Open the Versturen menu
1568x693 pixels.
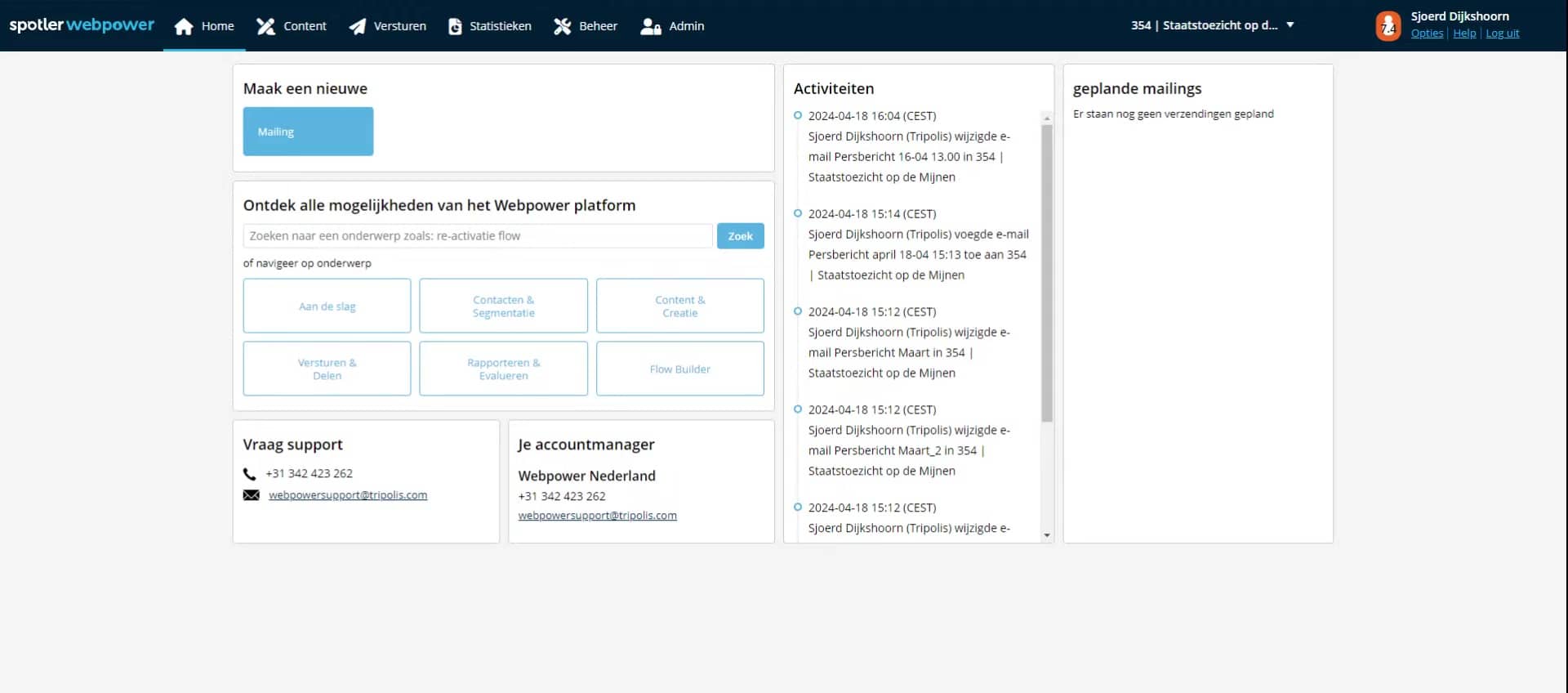point(399,26)
